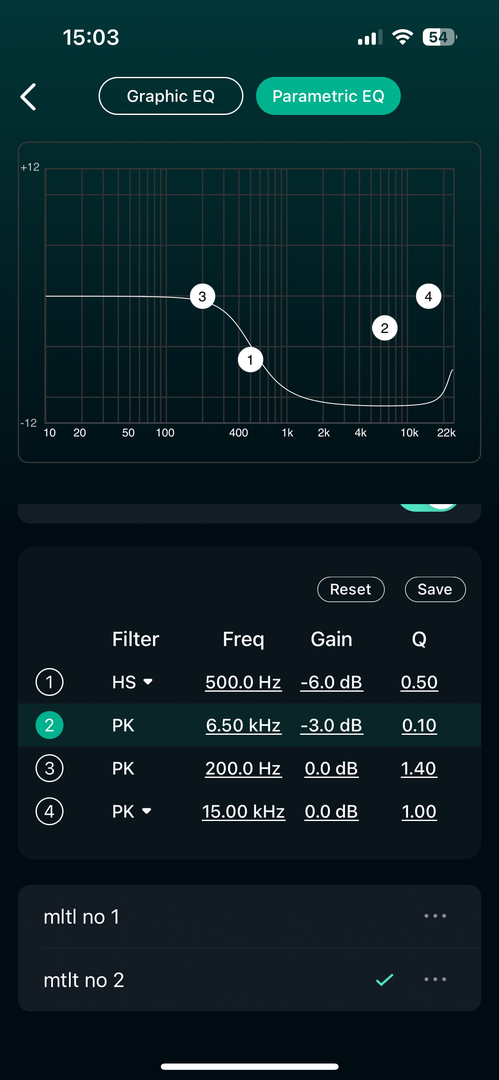Select band node 4 on the EQ graph
The image size is (499, 1080).
coord(429,297)
